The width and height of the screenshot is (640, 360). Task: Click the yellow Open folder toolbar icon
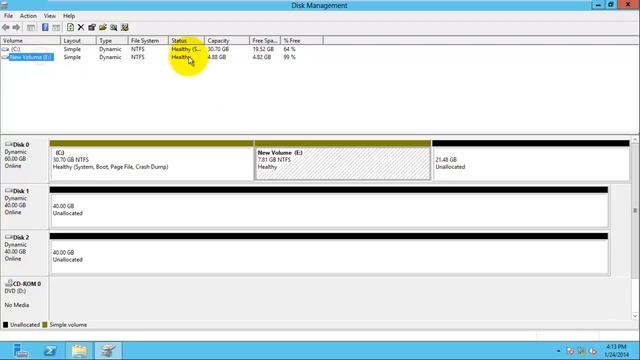click(x=103, y=27)
